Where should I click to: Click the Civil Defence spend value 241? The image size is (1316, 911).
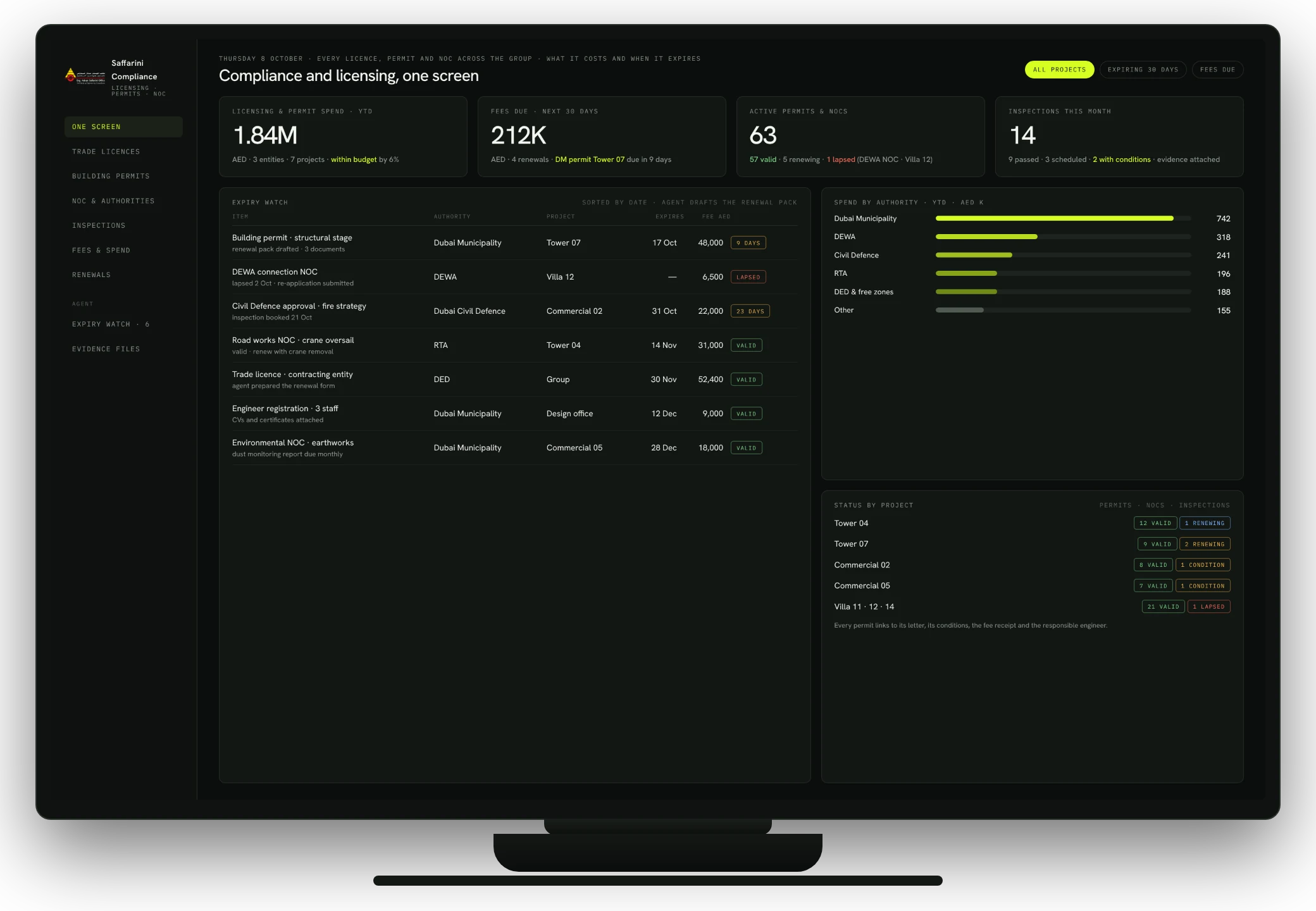[x=1223, y=256]
